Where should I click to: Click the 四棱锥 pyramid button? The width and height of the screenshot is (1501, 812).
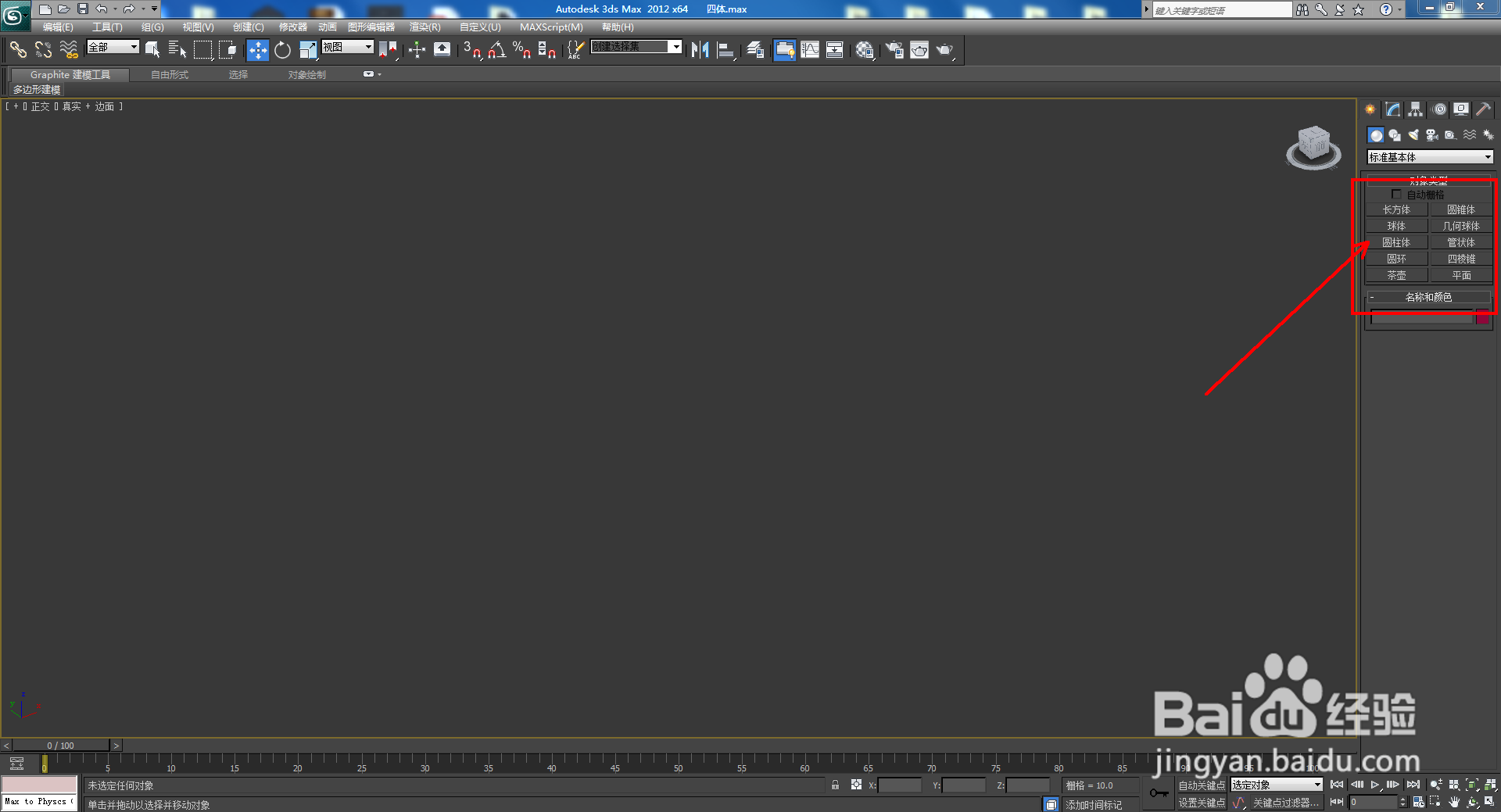coord(1461,259)
